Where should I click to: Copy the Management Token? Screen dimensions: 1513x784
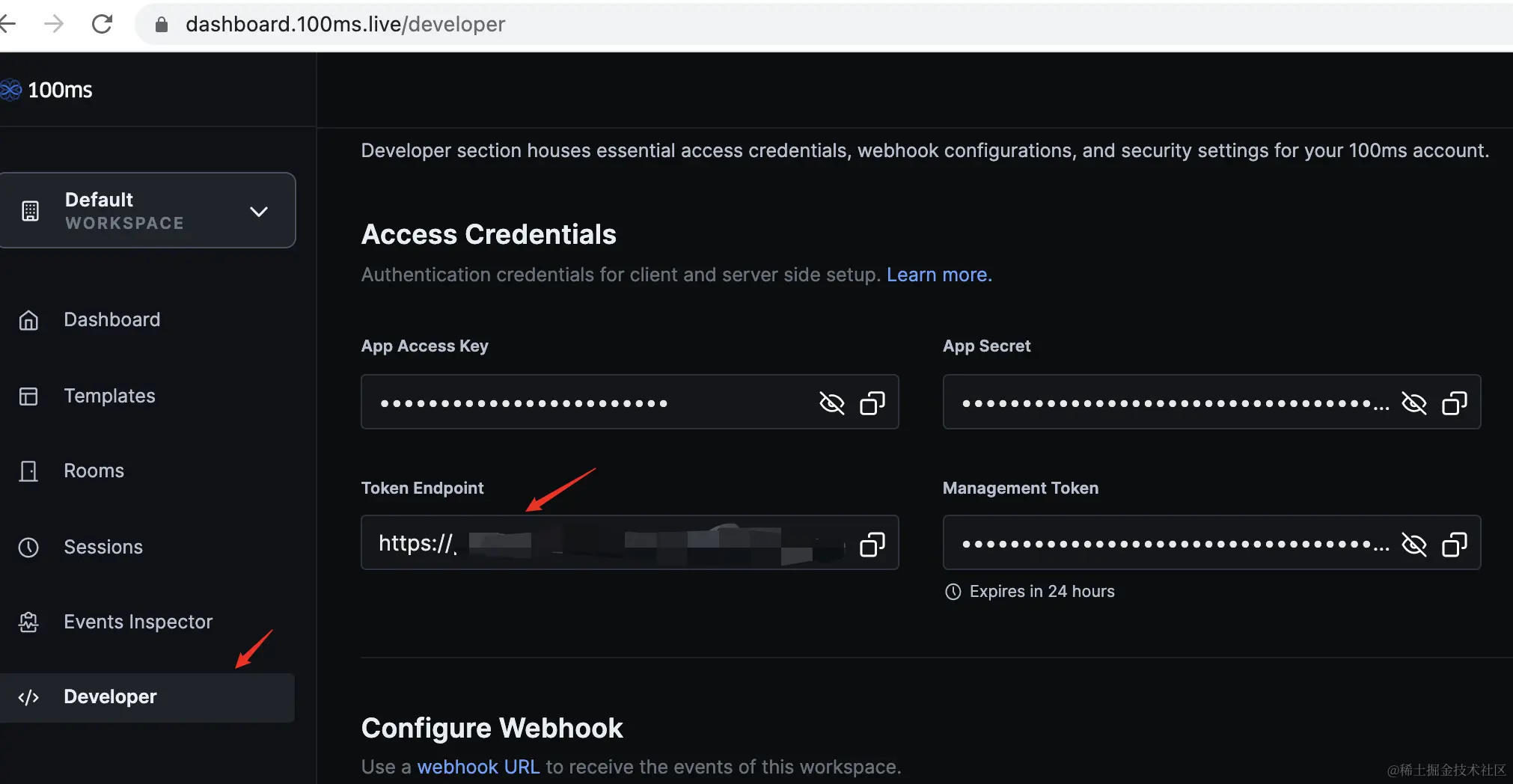pos(1454,544)
